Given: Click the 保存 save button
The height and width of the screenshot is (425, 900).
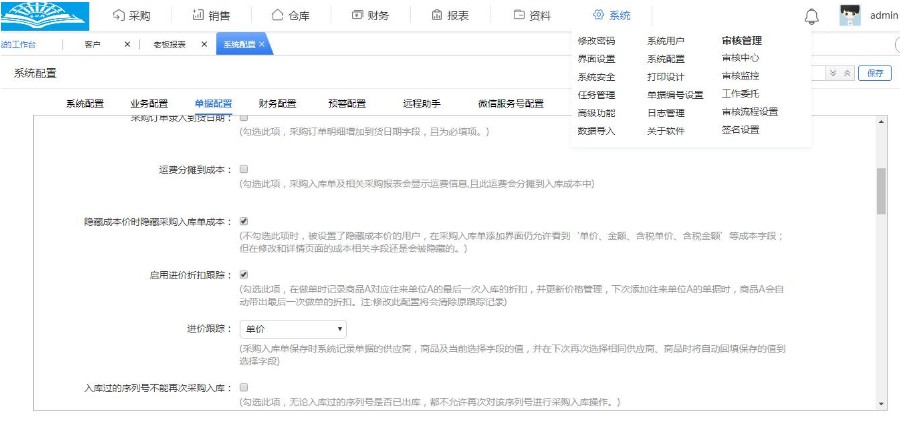Looking at the screenshot, I should (x=874, y=73).
